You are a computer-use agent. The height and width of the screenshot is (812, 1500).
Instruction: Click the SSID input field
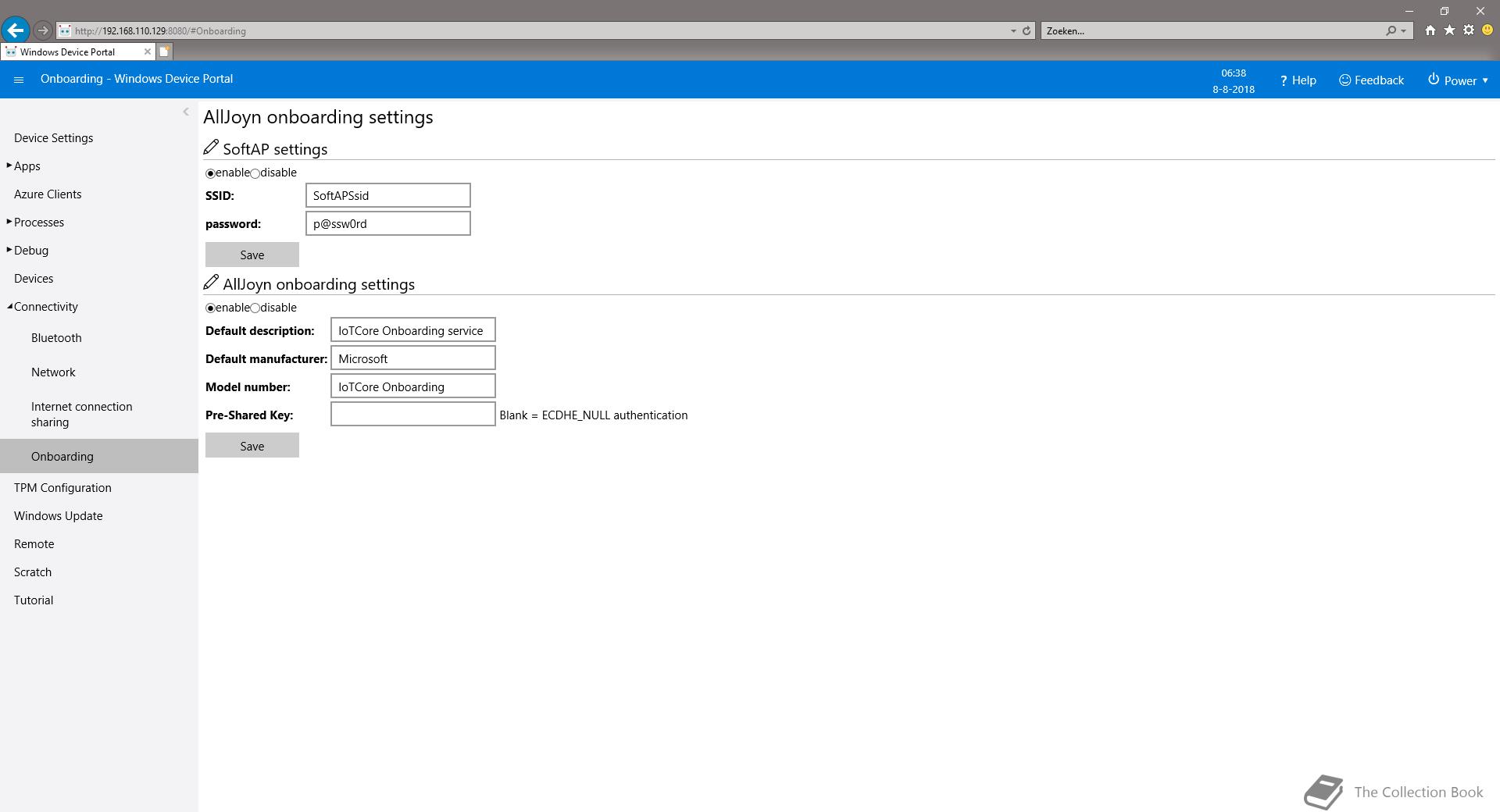point(387,195)
